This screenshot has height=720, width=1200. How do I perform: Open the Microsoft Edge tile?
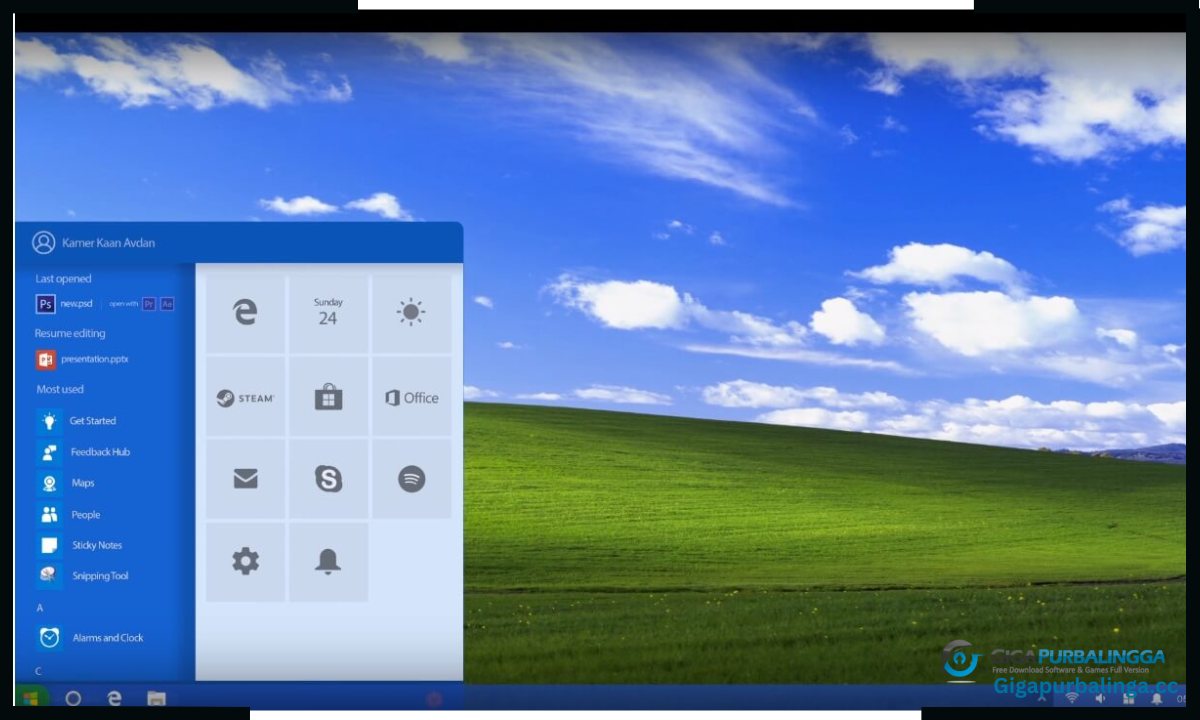(246, 314)
